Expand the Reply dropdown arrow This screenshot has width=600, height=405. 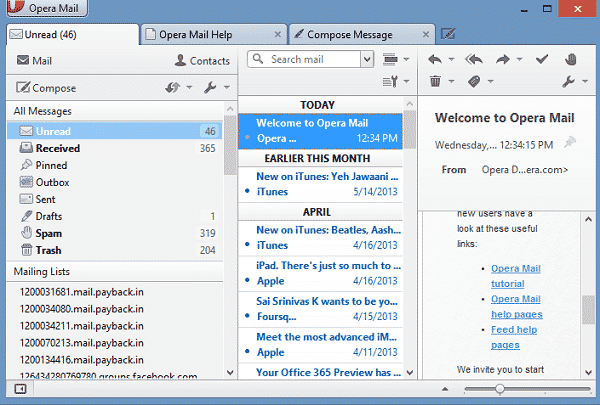(452, 59)
